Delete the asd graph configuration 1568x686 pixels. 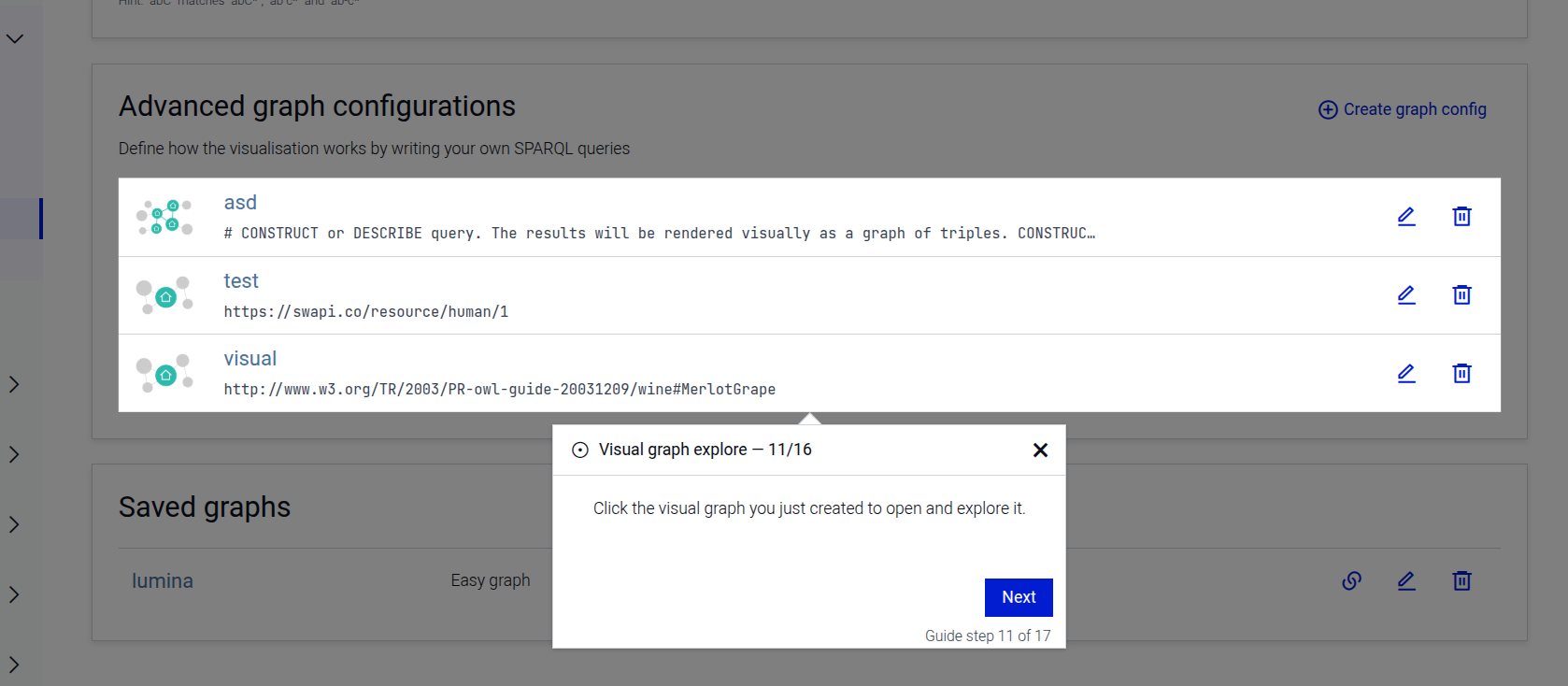pyautogui.click(x=1461, y=217)
